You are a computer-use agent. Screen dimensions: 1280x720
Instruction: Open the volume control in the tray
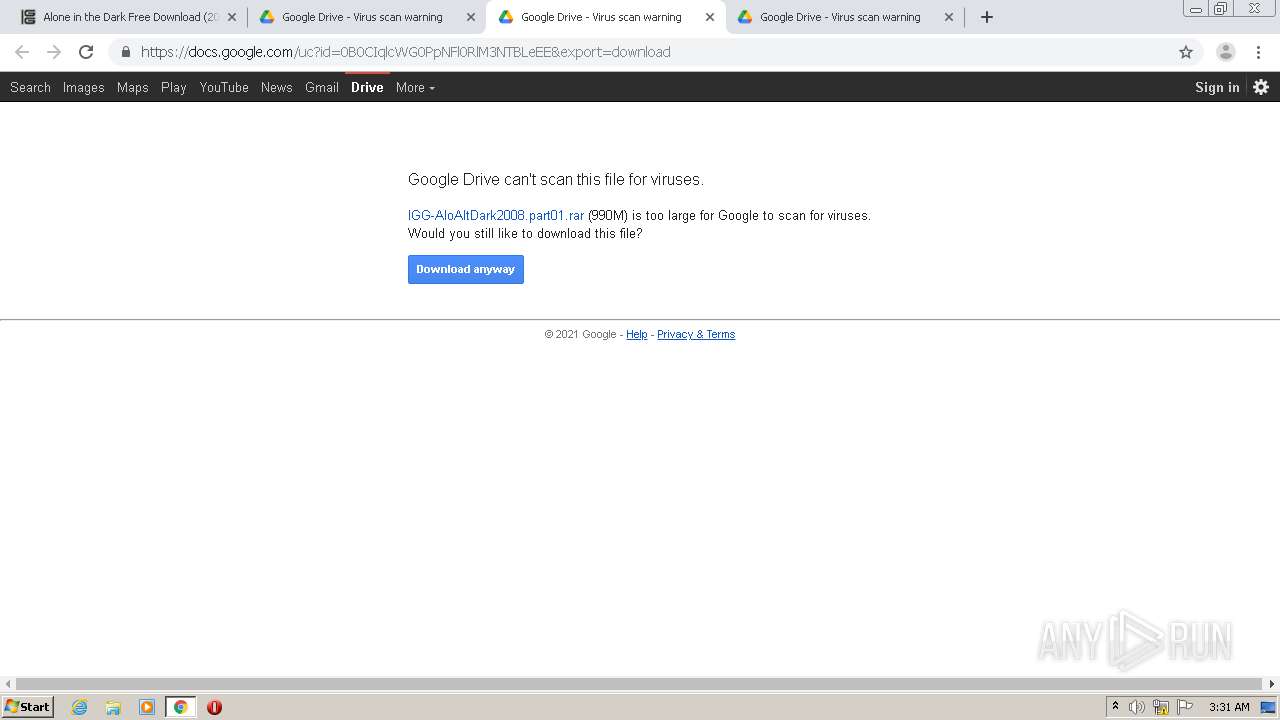1137,707
